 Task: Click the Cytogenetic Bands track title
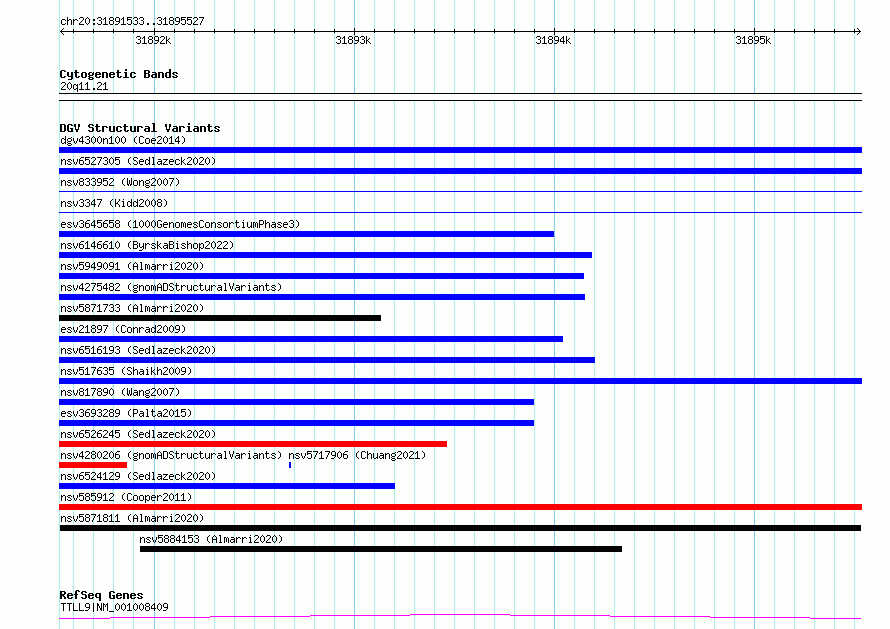pyautogui.click(x=119, y=74)
